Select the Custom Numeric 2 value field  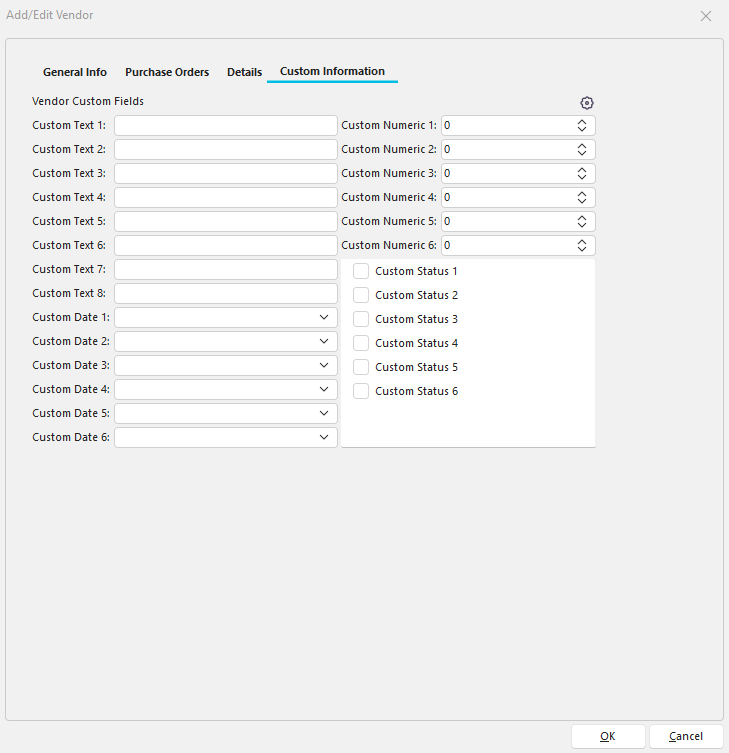(505, 150)
